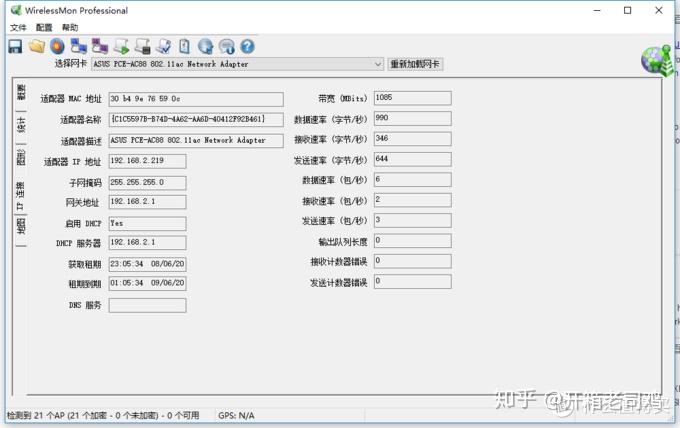This screenshot has width=680, height=428.
Task: Switch to the 统计 vertical tab
Action: [21, 125]
